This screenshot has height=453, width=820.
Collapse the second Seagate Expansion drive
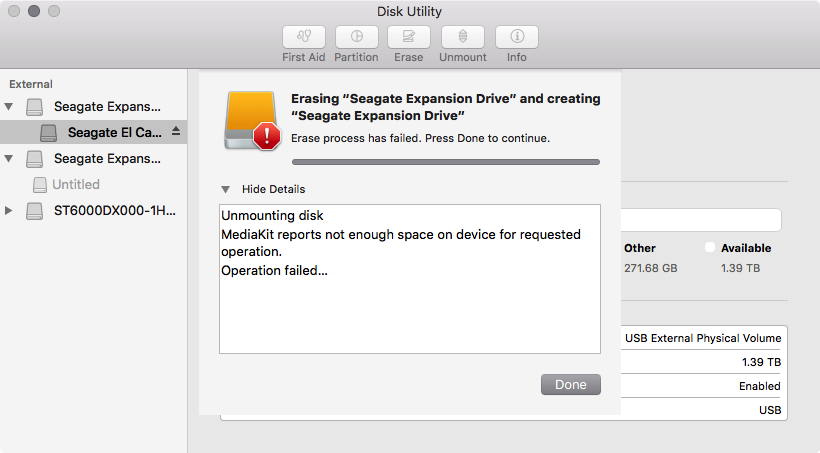(10, 158)
